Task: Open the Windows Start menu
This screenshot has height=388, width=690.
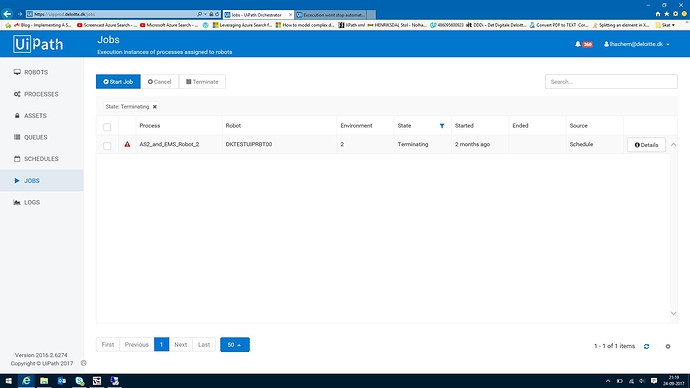Action: coord(8,381)
